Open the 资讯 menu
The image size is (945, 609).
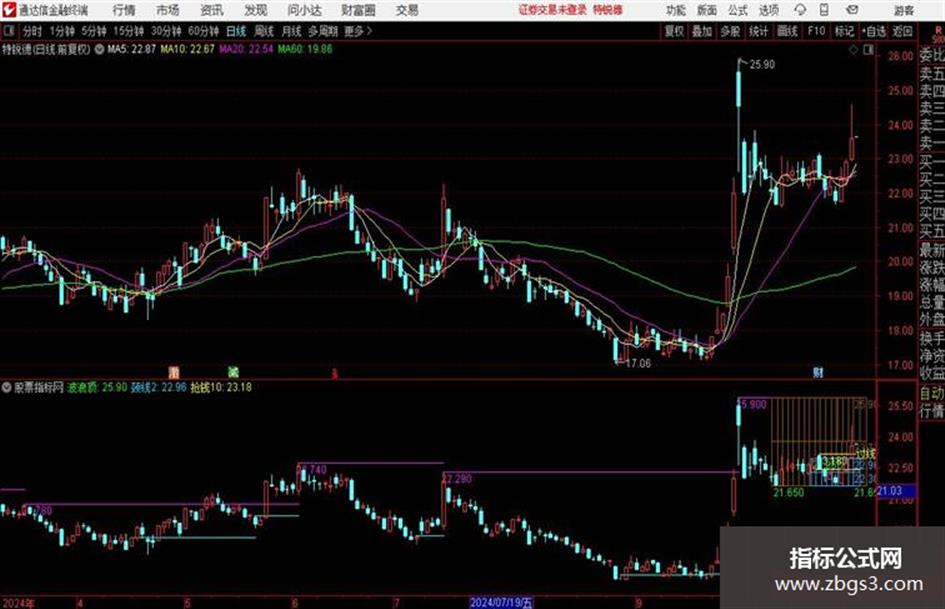pos(212,10)
